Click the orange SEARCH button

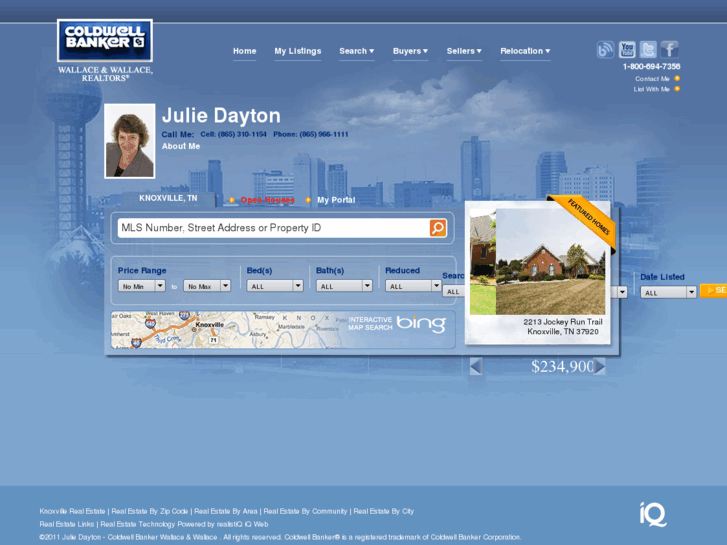714,290
